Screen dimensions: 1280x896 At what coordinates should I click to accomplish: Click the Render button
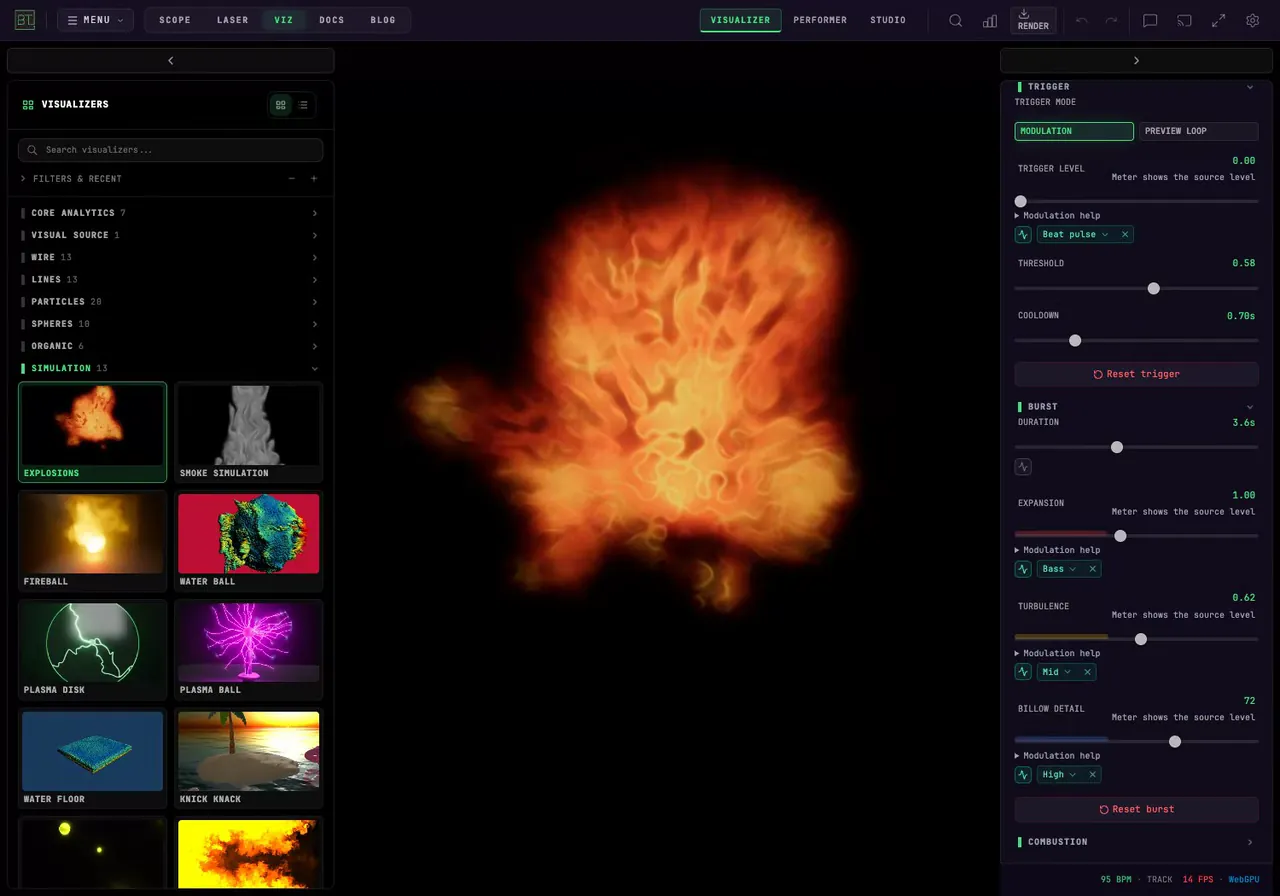[x=1033, y=20]
